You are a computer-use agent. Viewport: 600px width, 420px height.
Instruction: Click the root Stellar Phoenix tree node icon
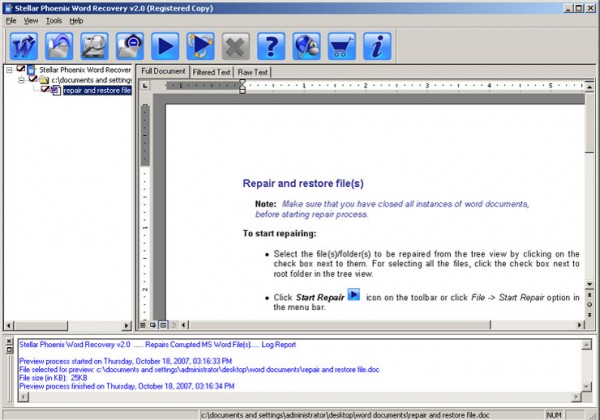point(31,70)
